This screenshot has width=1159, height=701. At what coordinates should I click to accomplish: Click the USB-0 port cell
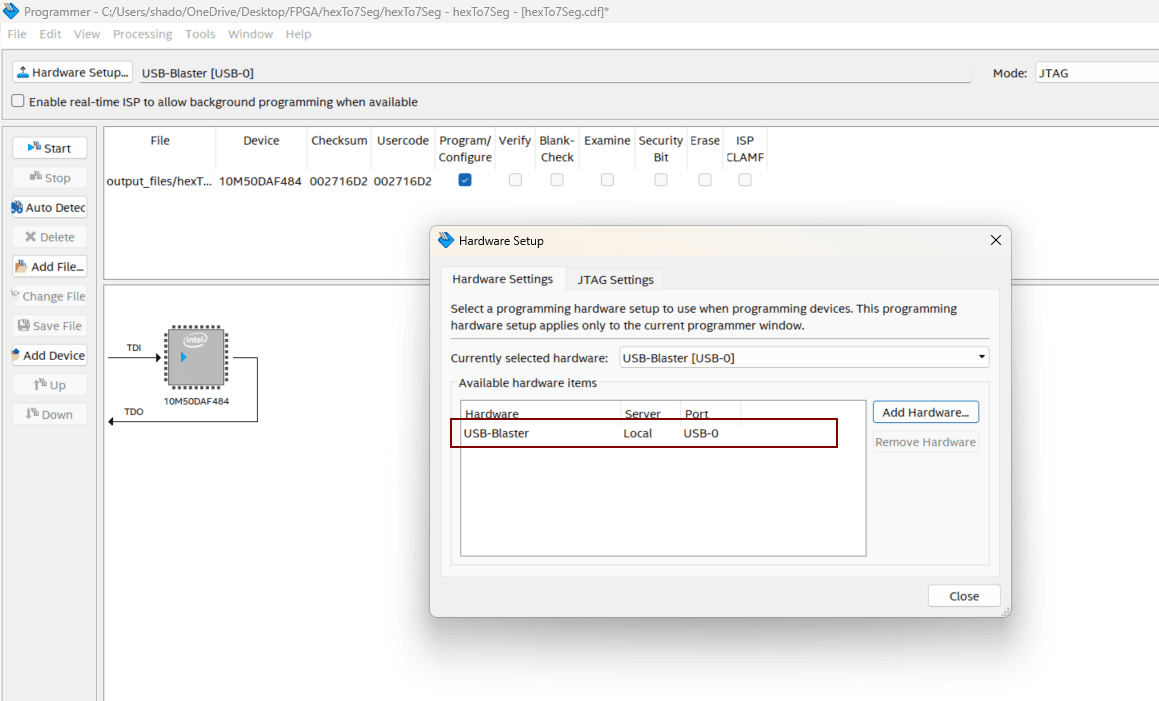[x=701, y=433]
